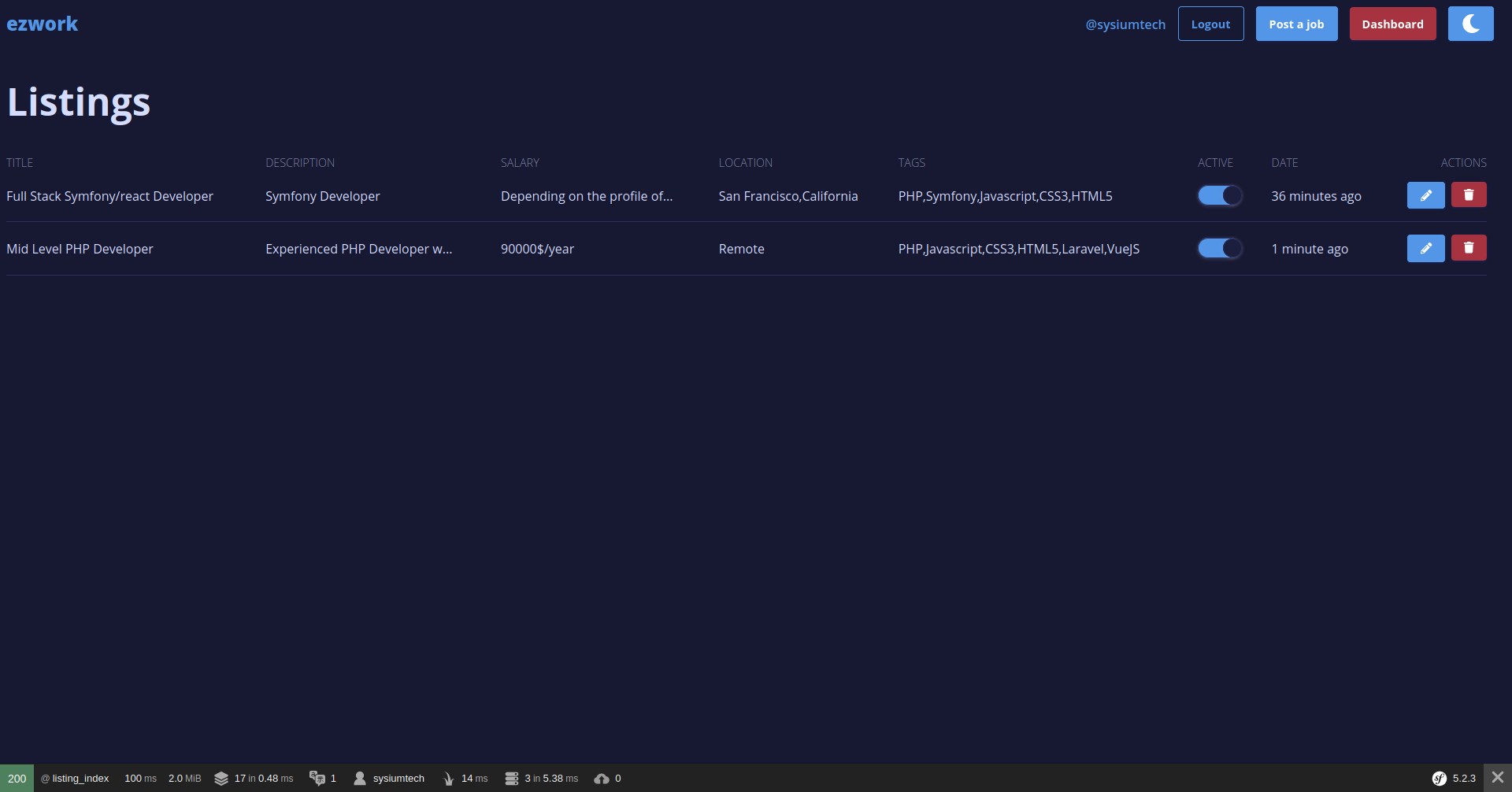Image resolution: width=1512 pixels, height=792 pixels.
Task: Delete the Full Stack Symfony/react Developer listing
Action: click(x=1469, y=195)
